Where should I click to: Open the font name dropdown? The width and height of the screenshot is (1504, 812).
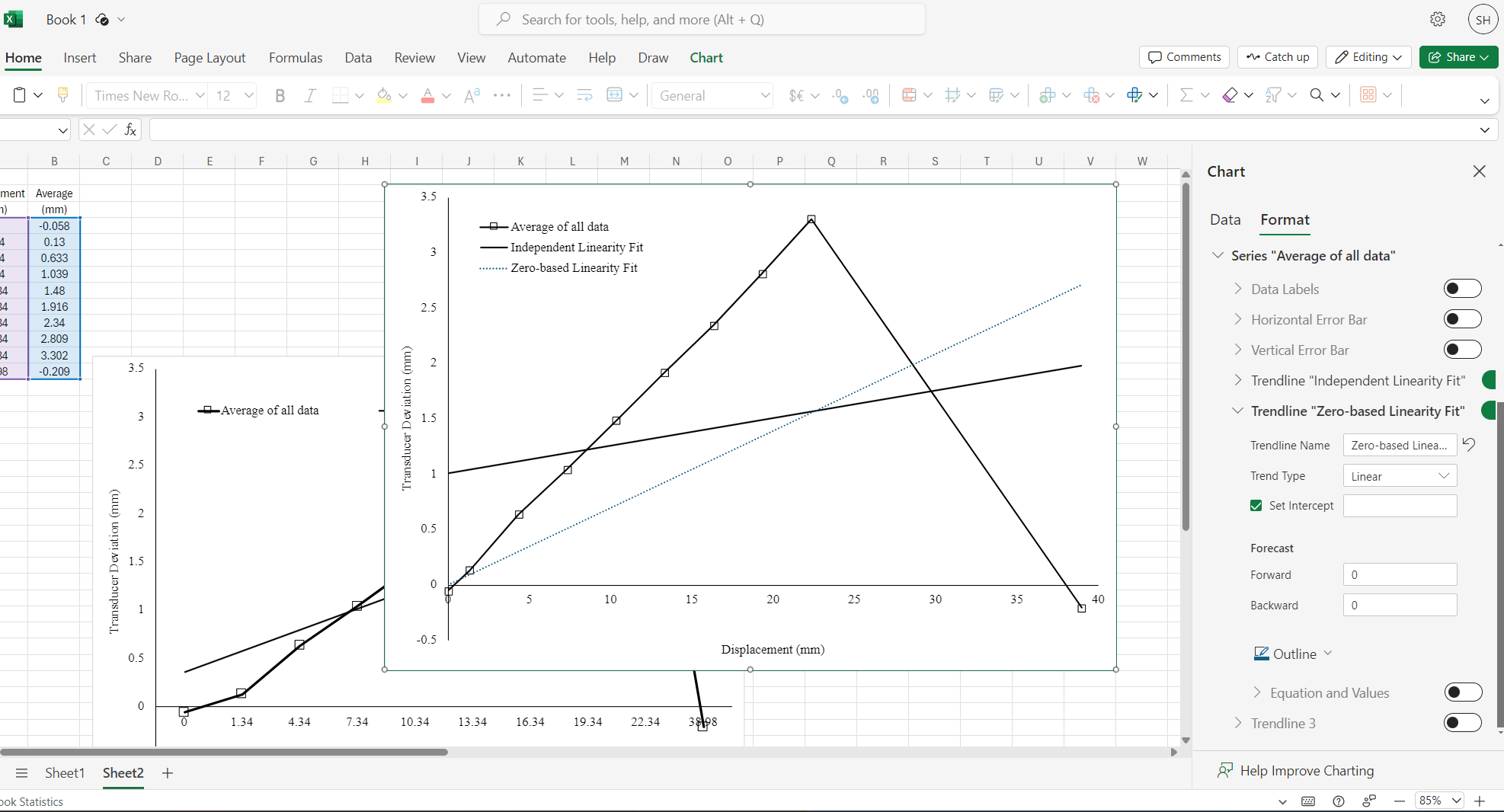click(200, 95)
